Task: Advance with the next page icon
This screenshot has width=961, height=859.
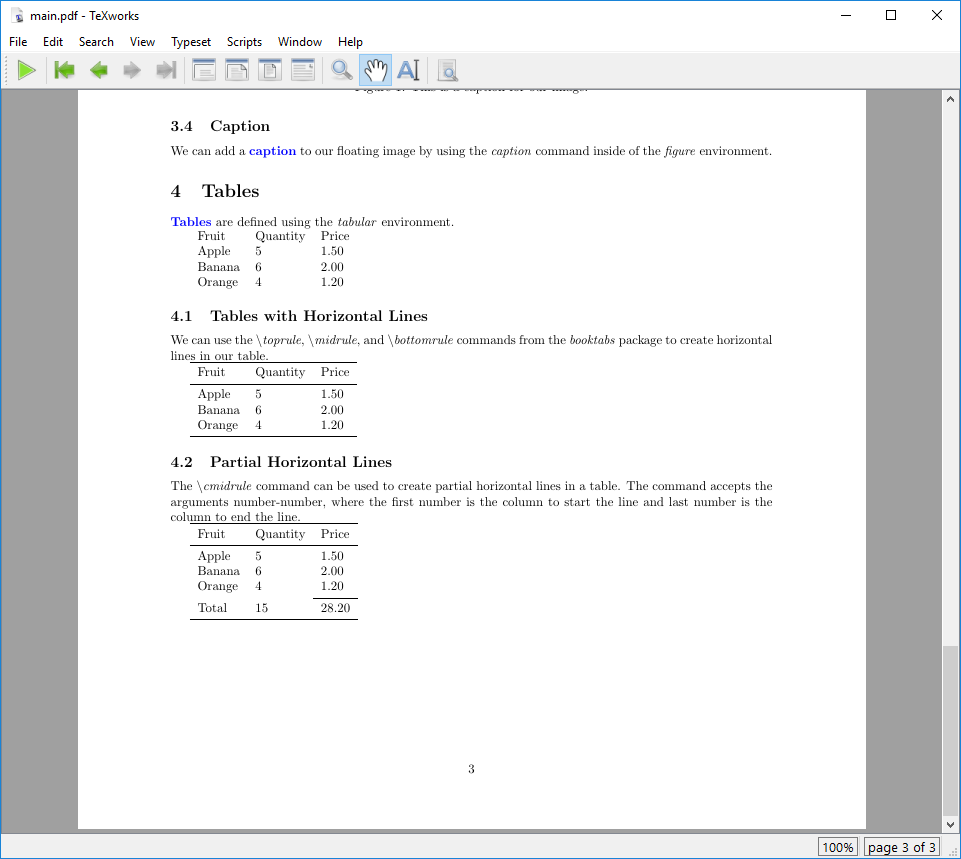Action: pos(131,69)
